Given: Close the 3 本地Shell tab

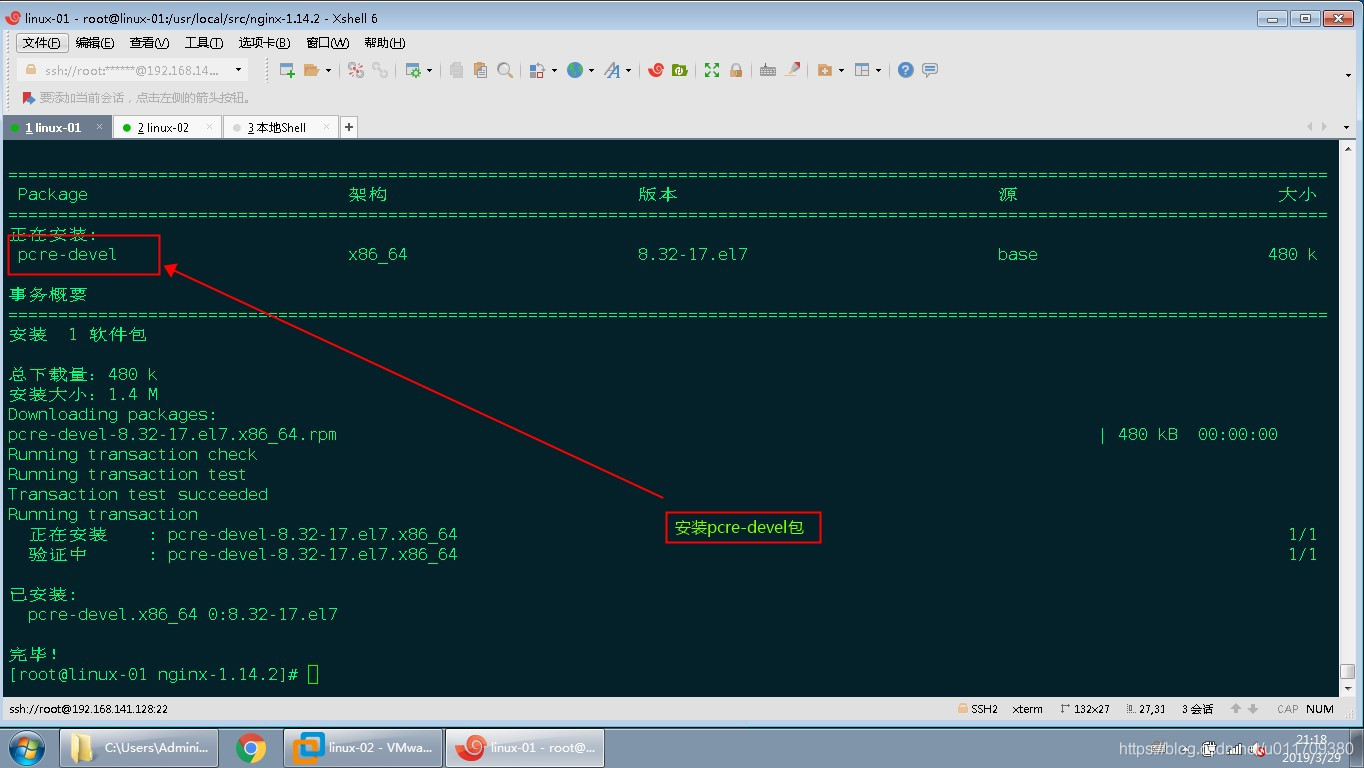Looking at the screenshot, I should pyautogui.click(x=327, y=127).
